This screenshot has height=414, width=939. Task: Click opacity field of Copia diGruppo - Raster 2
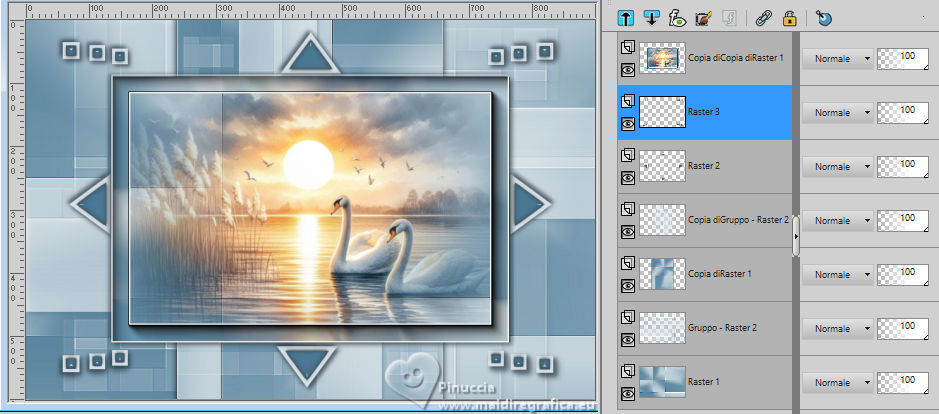903,220
